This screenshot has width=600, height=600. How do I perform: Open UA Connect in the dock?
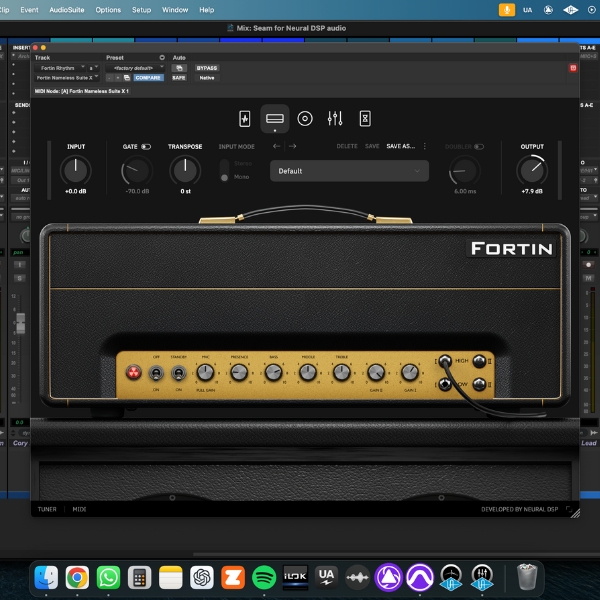[x=326, y=577]
